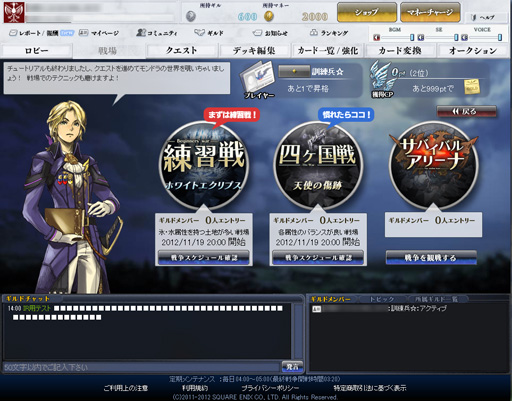Image resolution: width=512 pixels, height=401 pixels.
Task: Switch to the クエスト tab
Action: [x=182, y=51]
